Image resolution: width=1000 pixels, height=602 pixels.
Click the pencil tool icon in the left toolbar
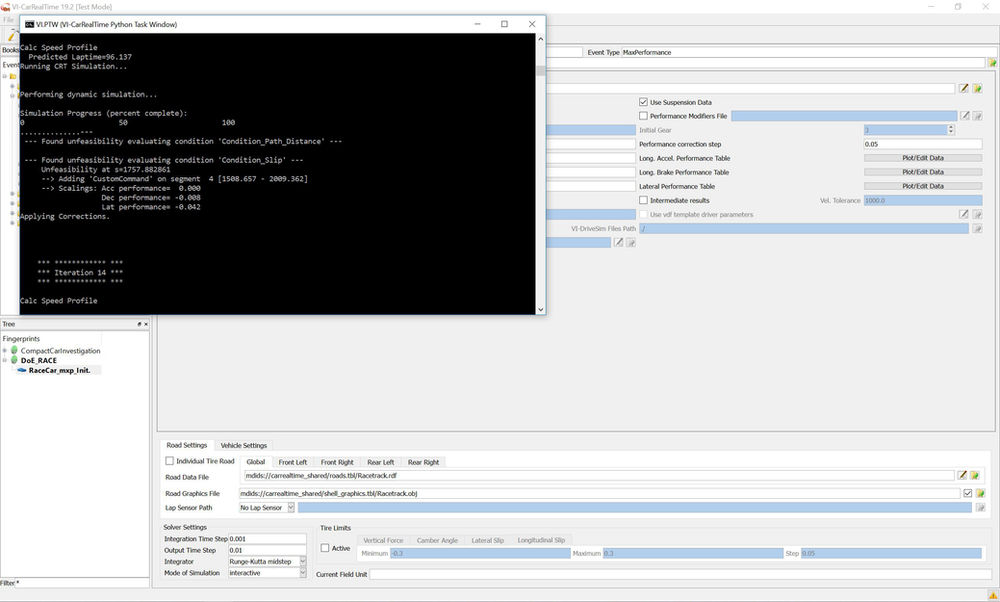(x=12, y=38)
